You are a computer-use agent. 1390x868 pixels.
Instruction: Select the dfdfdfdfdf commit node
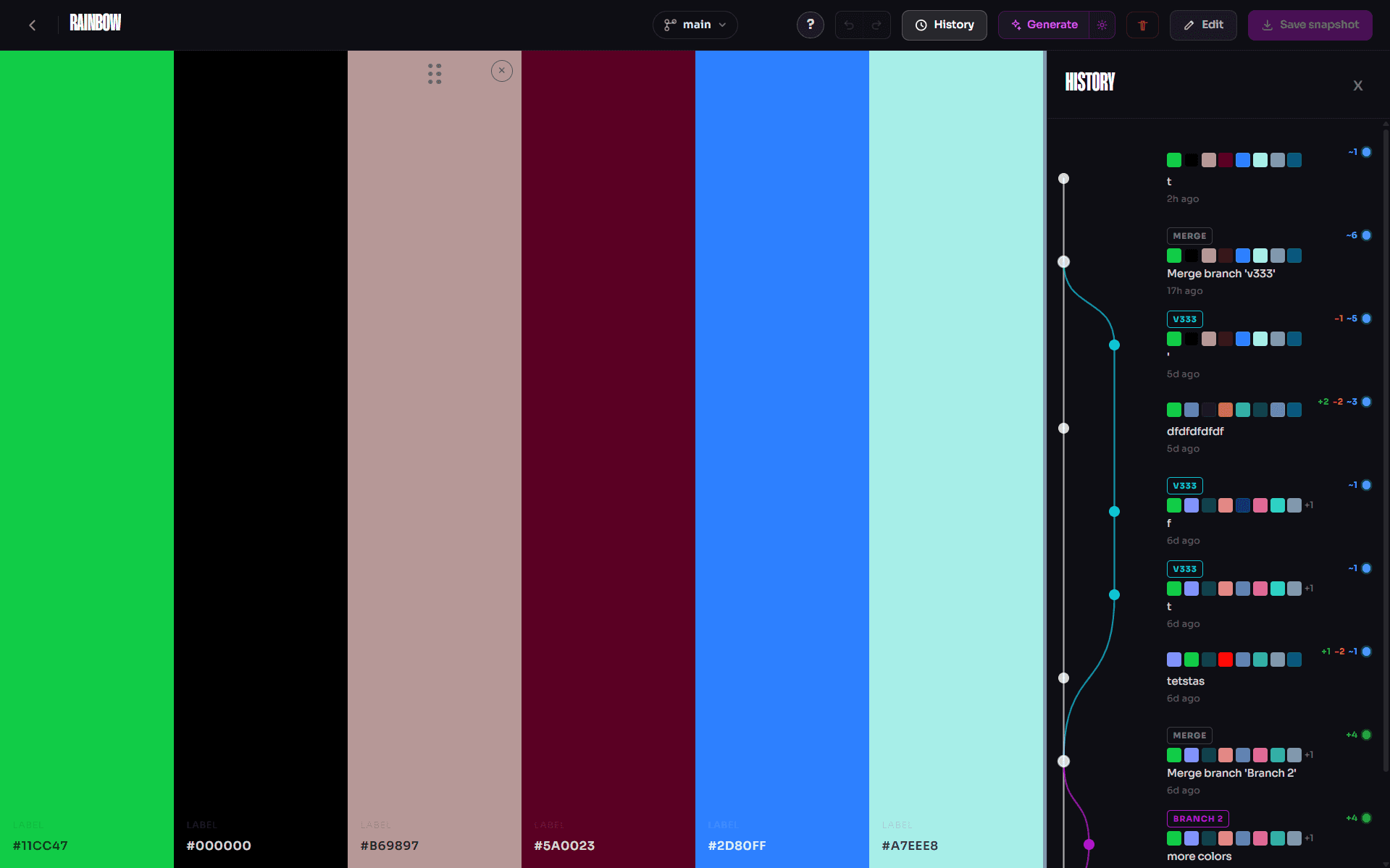pos(1063,429)
